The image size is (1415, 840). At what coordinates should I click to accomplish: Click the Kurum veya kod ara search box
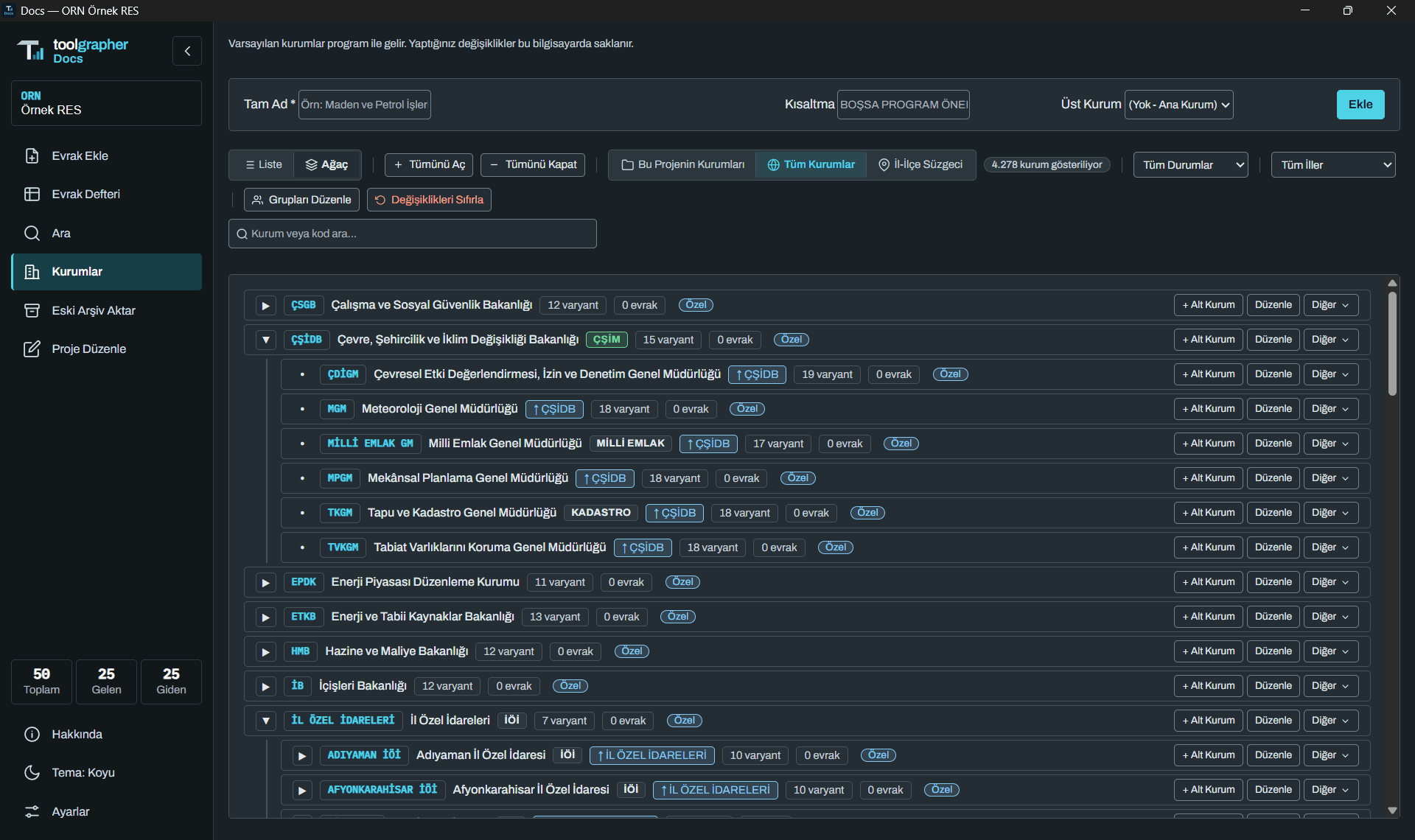click(413, 234)
